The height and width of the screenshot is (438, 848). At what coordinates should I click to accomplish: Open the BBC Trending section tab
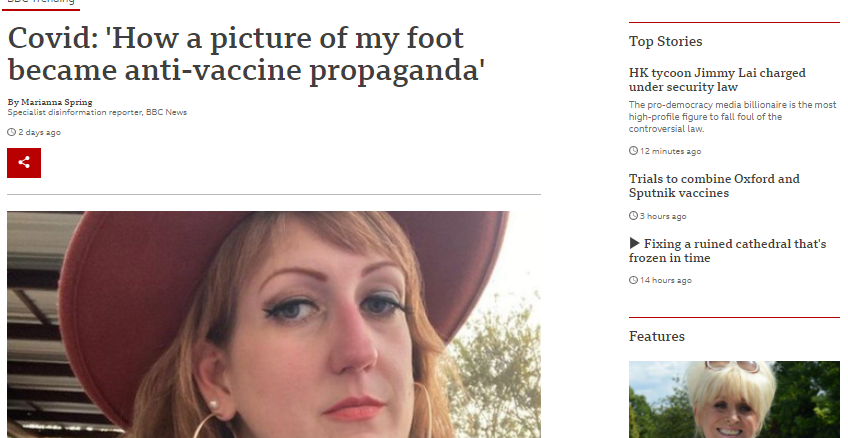[x=41, y=2]
